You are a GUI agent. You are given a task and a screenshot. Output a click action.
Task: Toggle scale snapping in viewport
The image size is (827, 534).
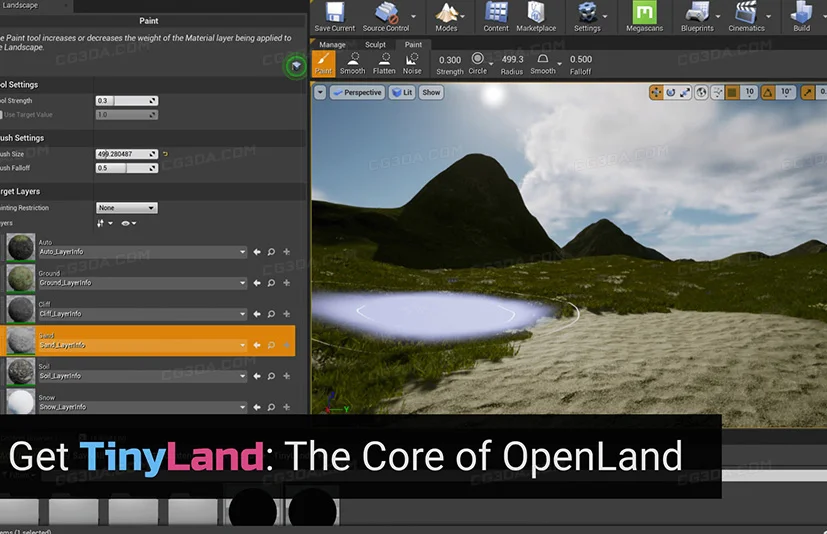[807, 92]
